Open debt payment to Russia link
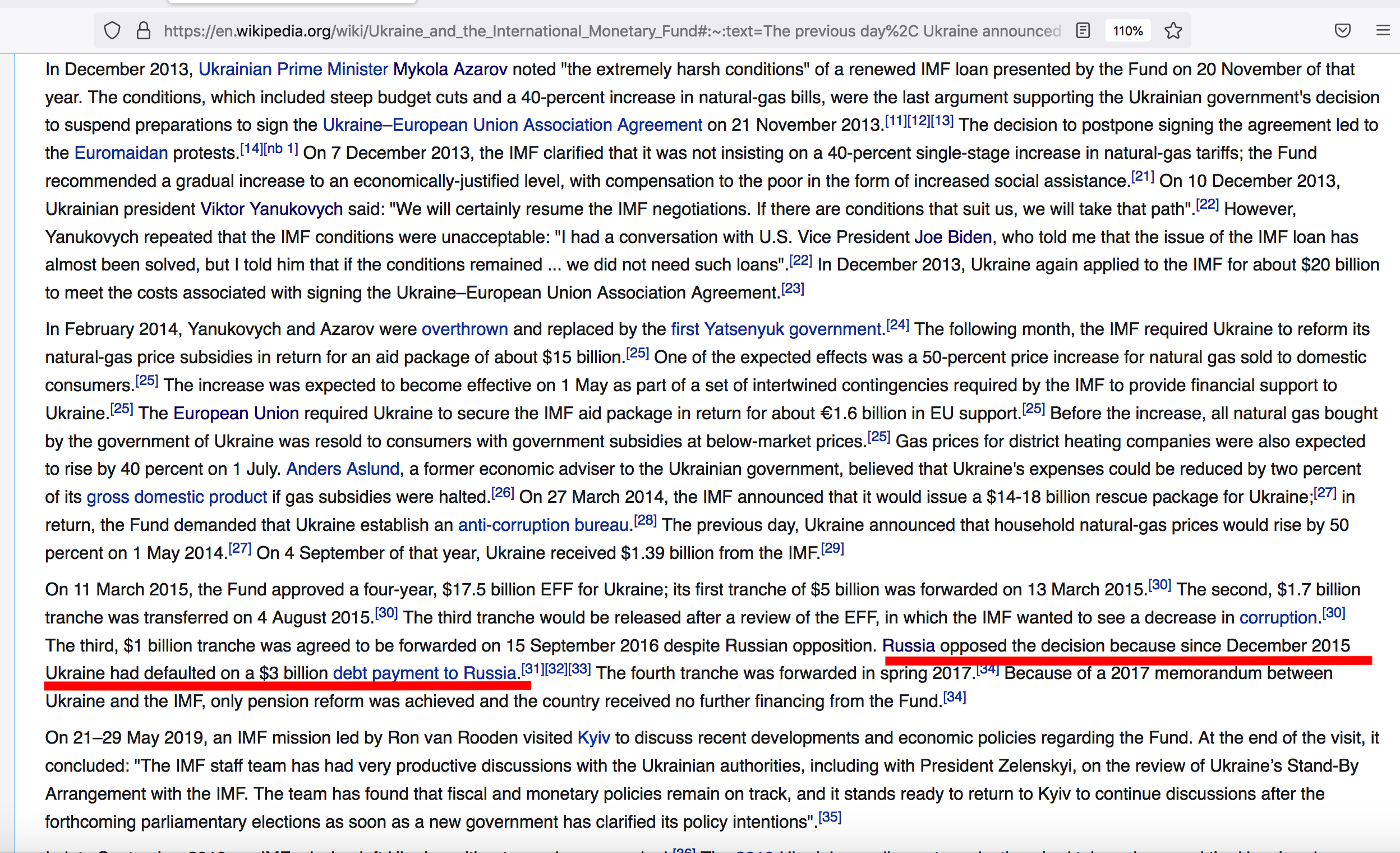Image resolution: width=1400 pixels, height=853 pixels. tap(425, 673)
